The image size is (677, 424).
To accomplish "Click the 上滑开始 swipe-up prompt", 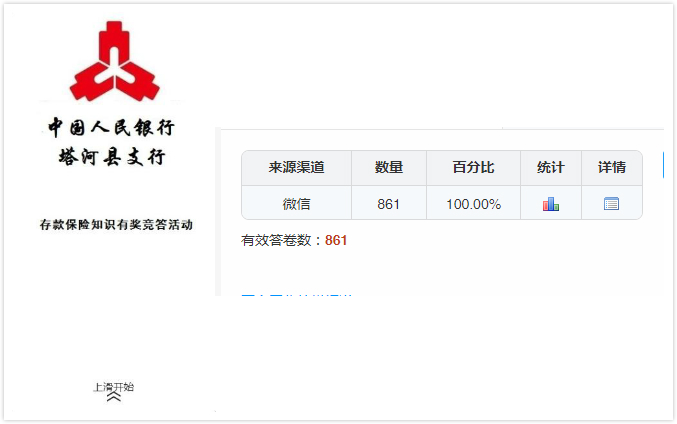I will coord(114,387).
